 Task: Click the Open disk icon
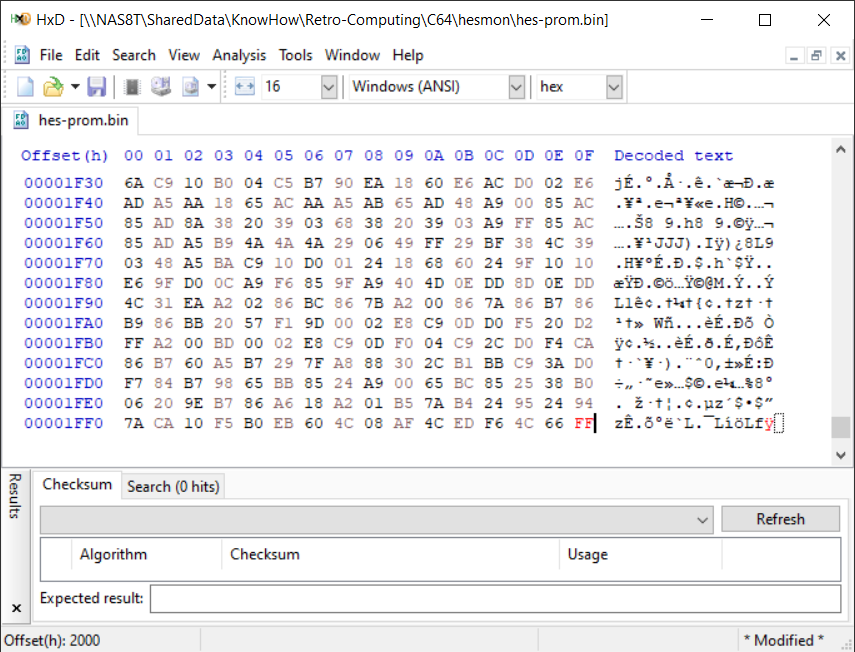tap(160, 87)
